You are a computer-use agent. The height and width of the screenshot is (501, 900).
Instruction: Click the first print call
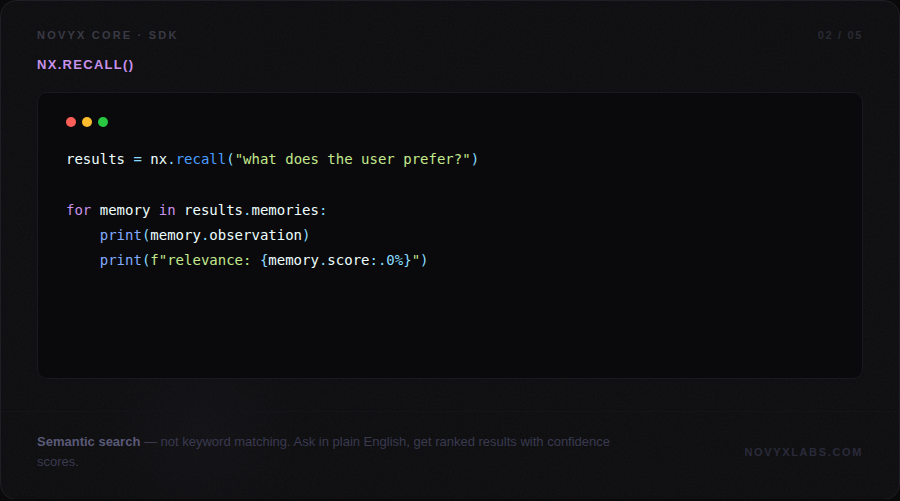120,235
